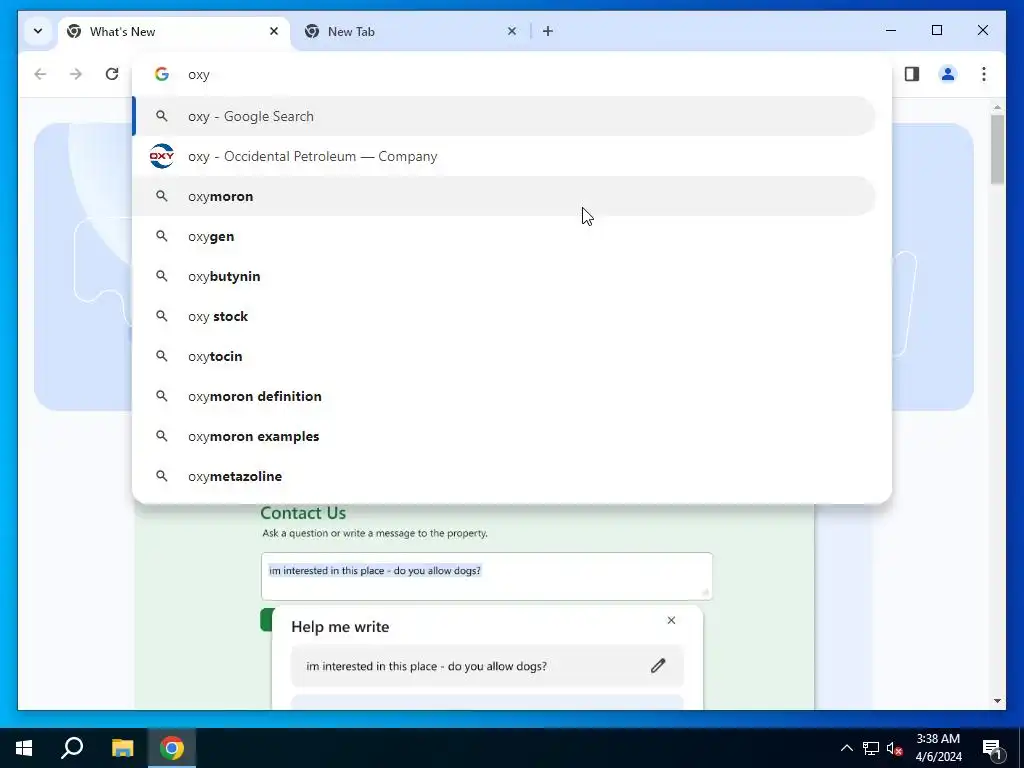Image resolution: width=1024 pixels, height=768 pixels.
Task: Close the New Tab tab
Action: pos(512,31)
